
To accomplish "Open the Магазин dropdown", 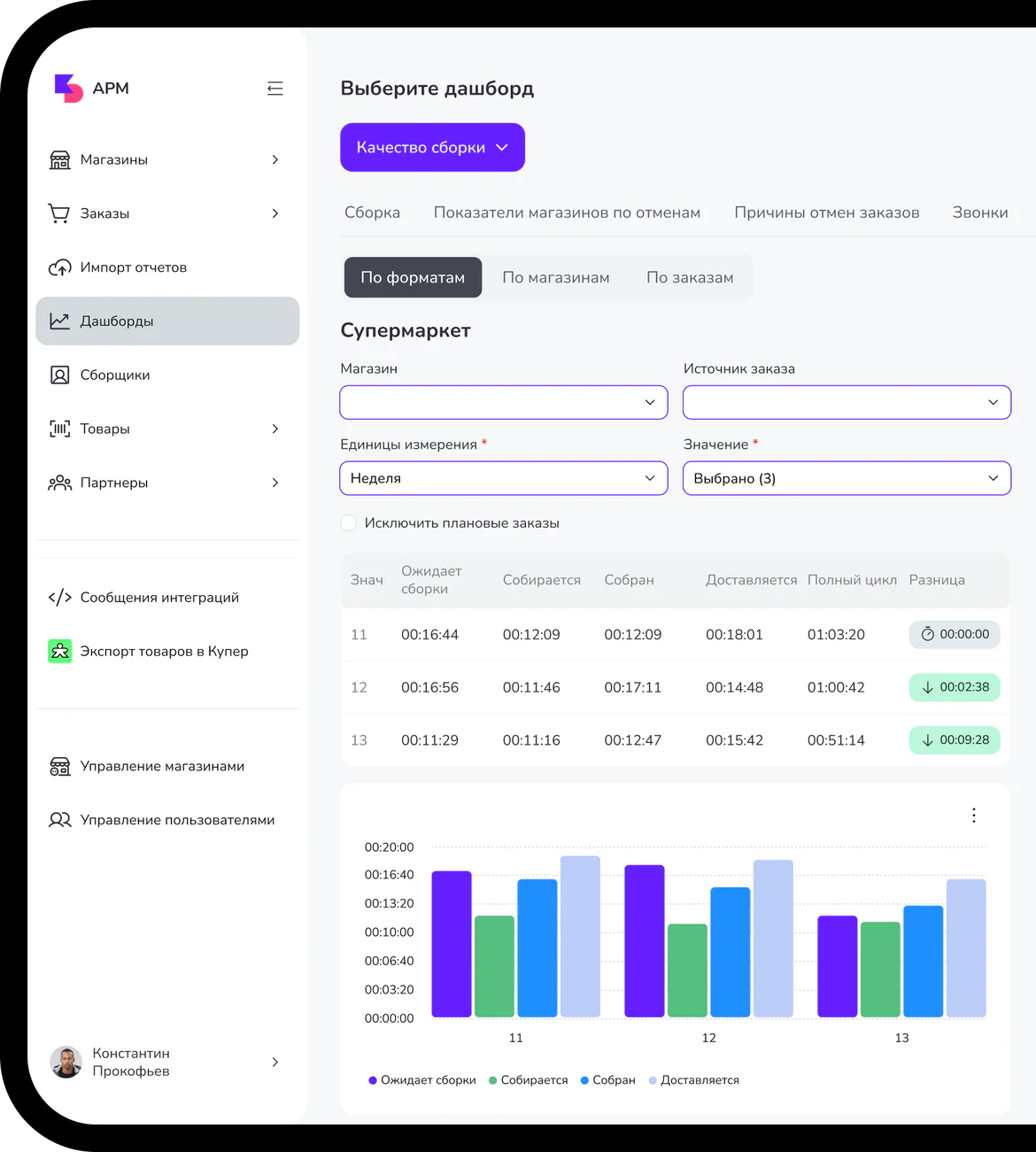I will (504, 402).
